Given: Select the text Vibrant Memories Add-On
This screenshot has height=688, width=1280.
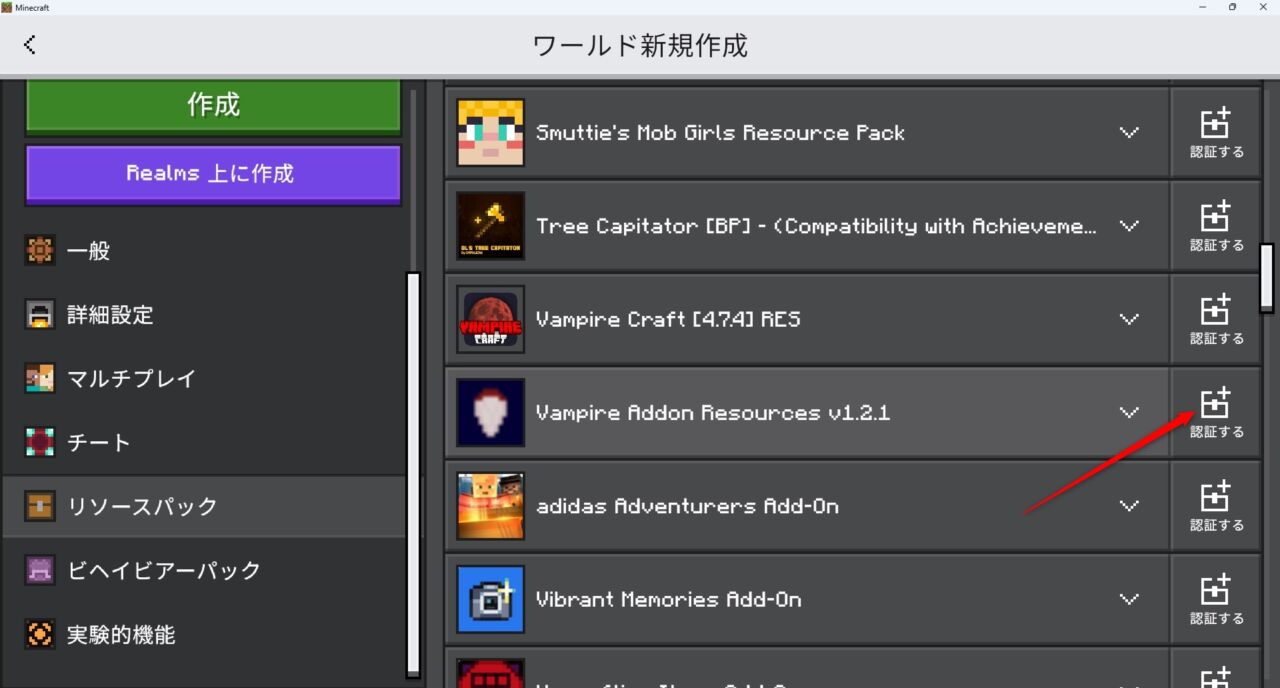Looking at the screenshot, I should 669,600.
